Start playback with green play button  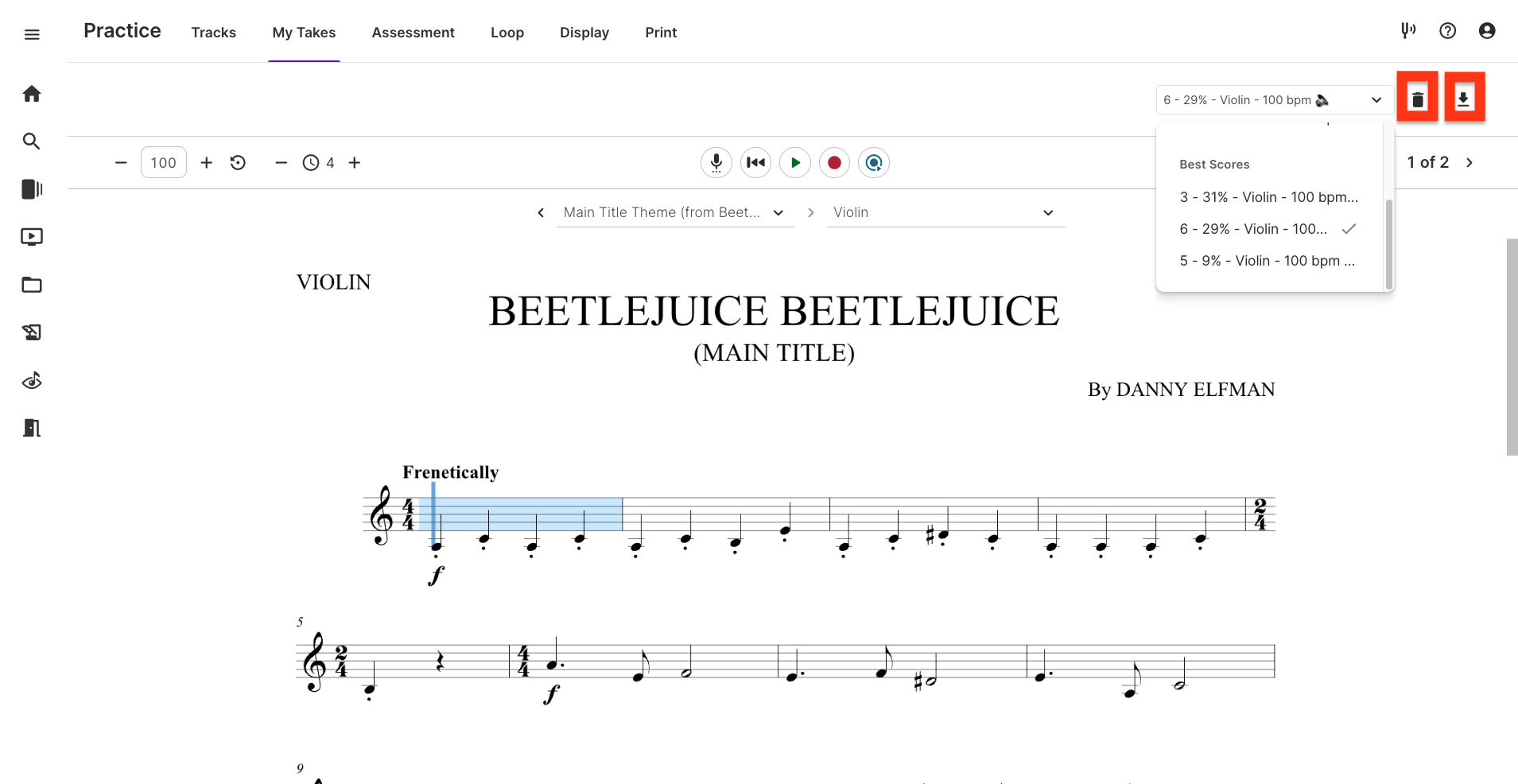(795, 163)
